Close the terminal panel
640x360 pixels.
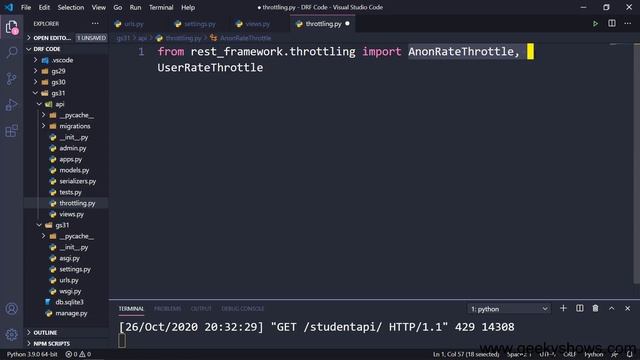[x=627, y=309]
